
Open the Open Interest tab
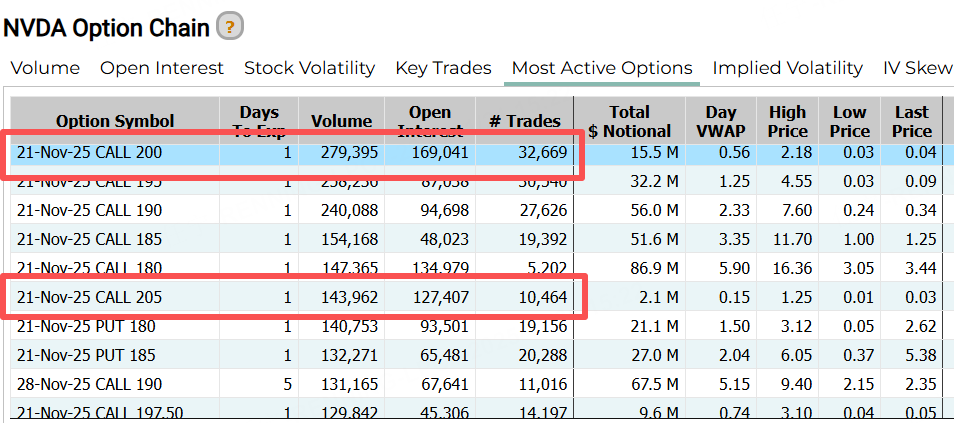[162, 68]
